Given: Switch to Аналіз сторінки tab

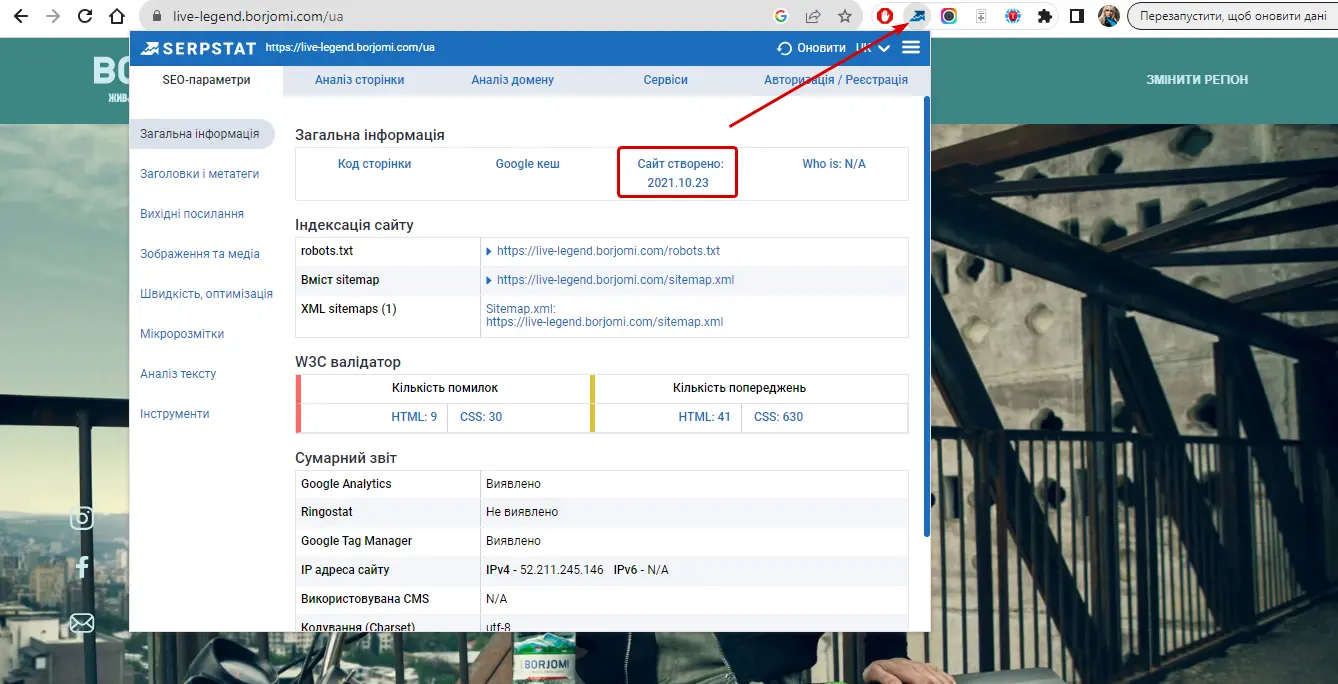Looking at the screenshot, I should tap(359, 80).
